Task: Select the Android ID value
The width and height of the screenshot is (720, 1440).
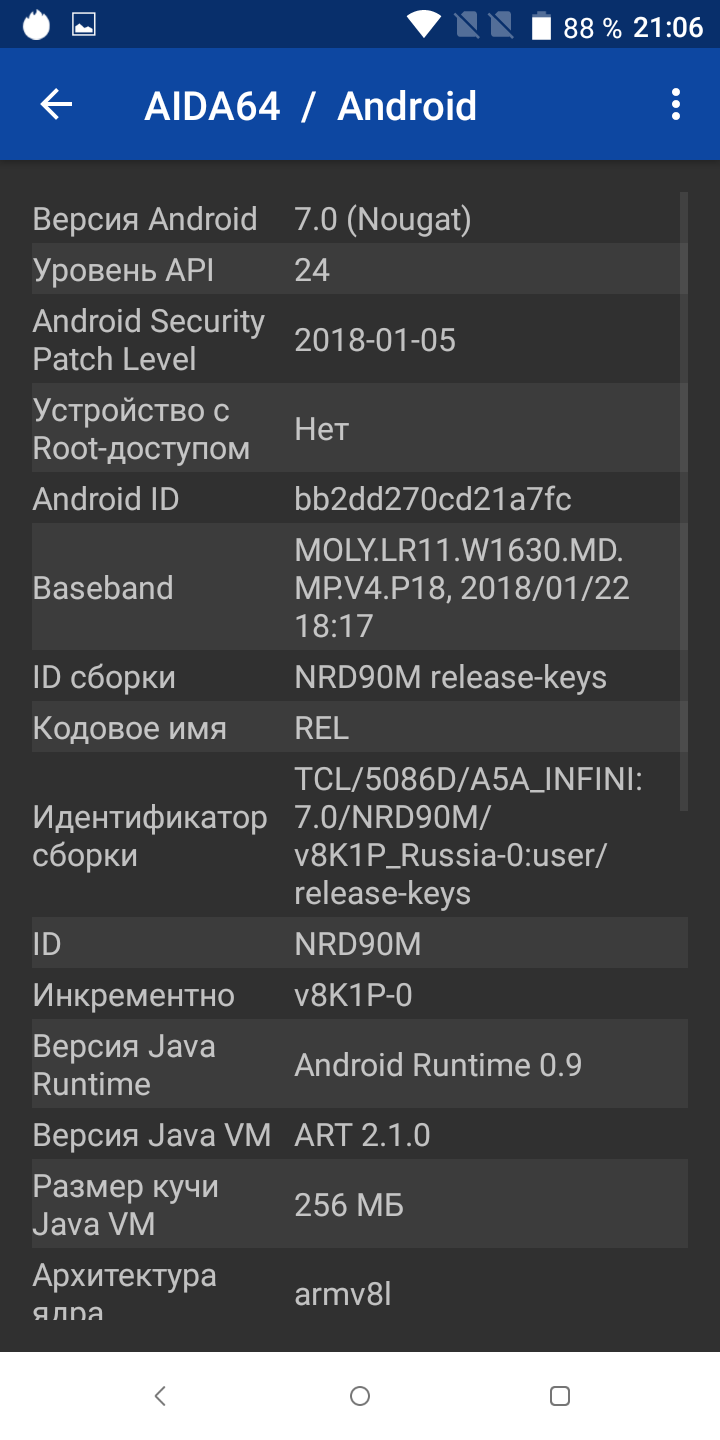Action: pyautogui.click(x=433, y=498)
